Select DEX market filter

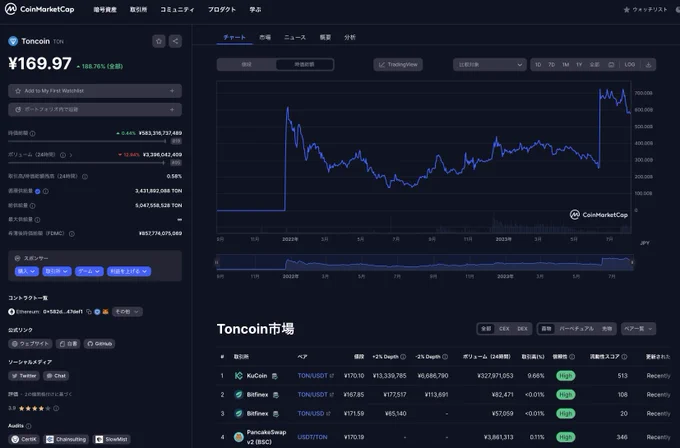click(x=522, y=329)
